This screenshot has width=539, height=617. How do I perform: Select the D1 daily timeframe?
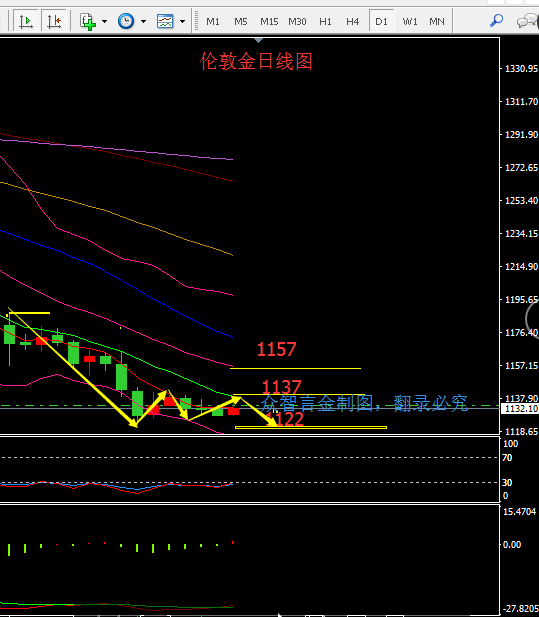click(x=381, y=22)
